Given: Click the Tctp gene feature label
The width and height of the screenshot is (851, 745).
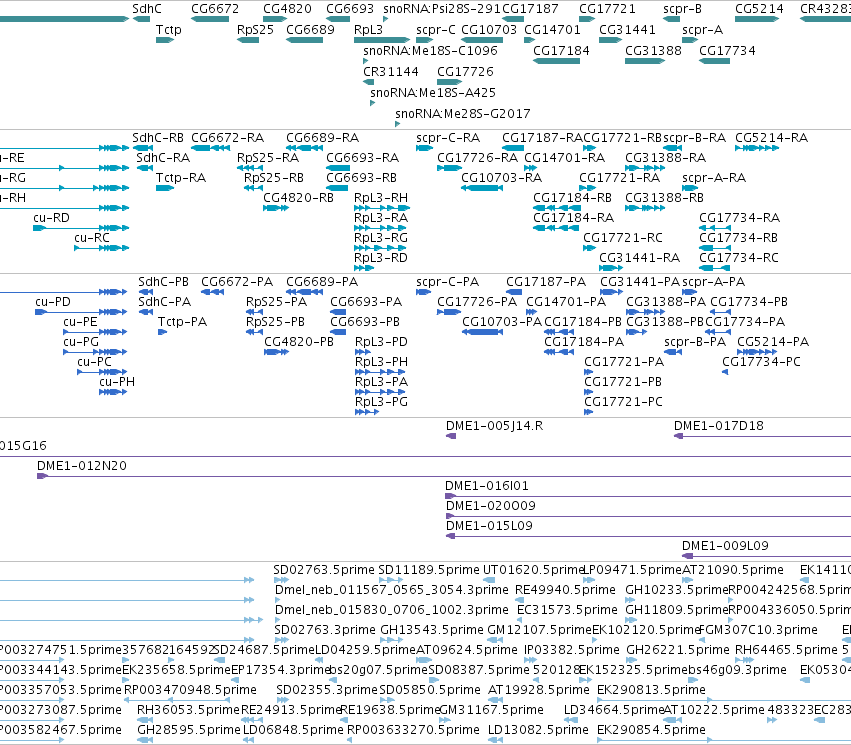Looking at the screenshot, I should [169, 30].
